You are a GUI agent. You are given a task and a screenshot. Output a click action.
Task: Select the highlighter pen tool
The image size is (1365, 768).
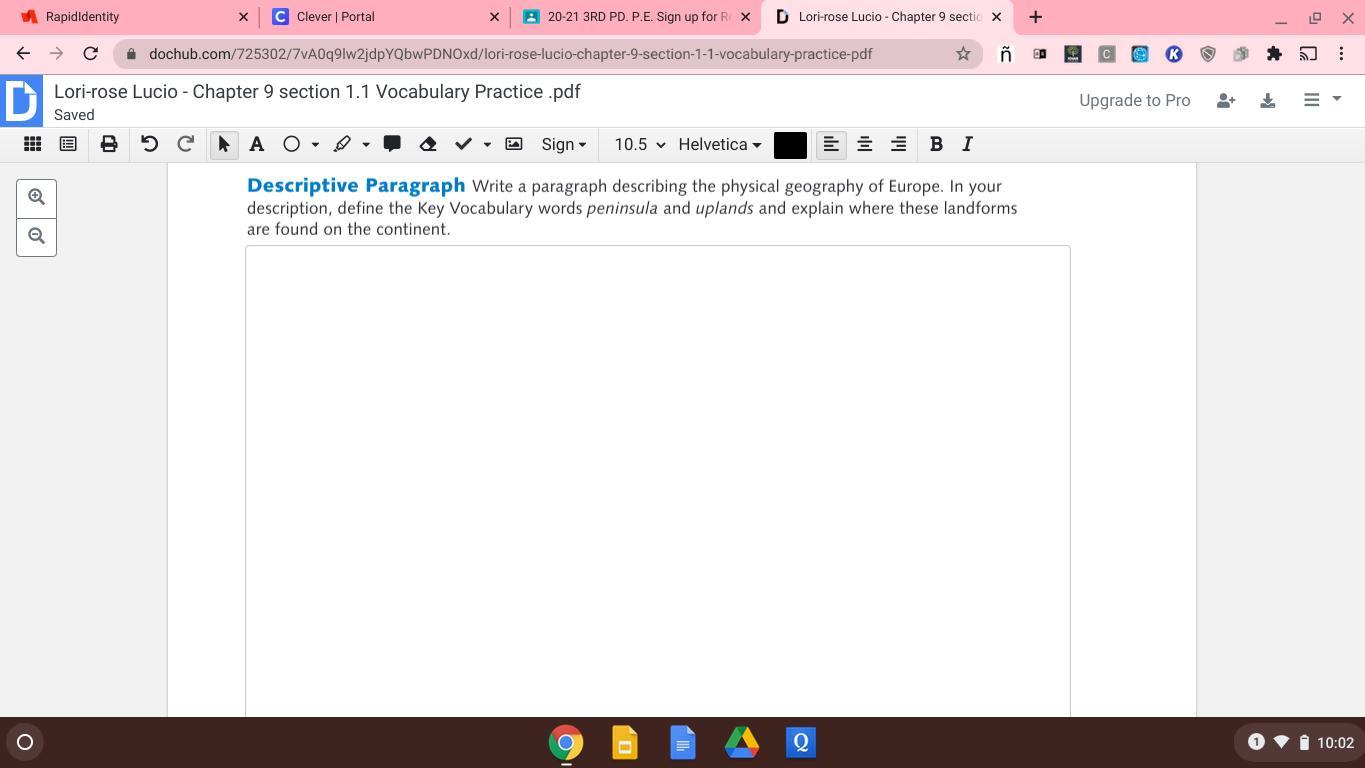(342, 144)
